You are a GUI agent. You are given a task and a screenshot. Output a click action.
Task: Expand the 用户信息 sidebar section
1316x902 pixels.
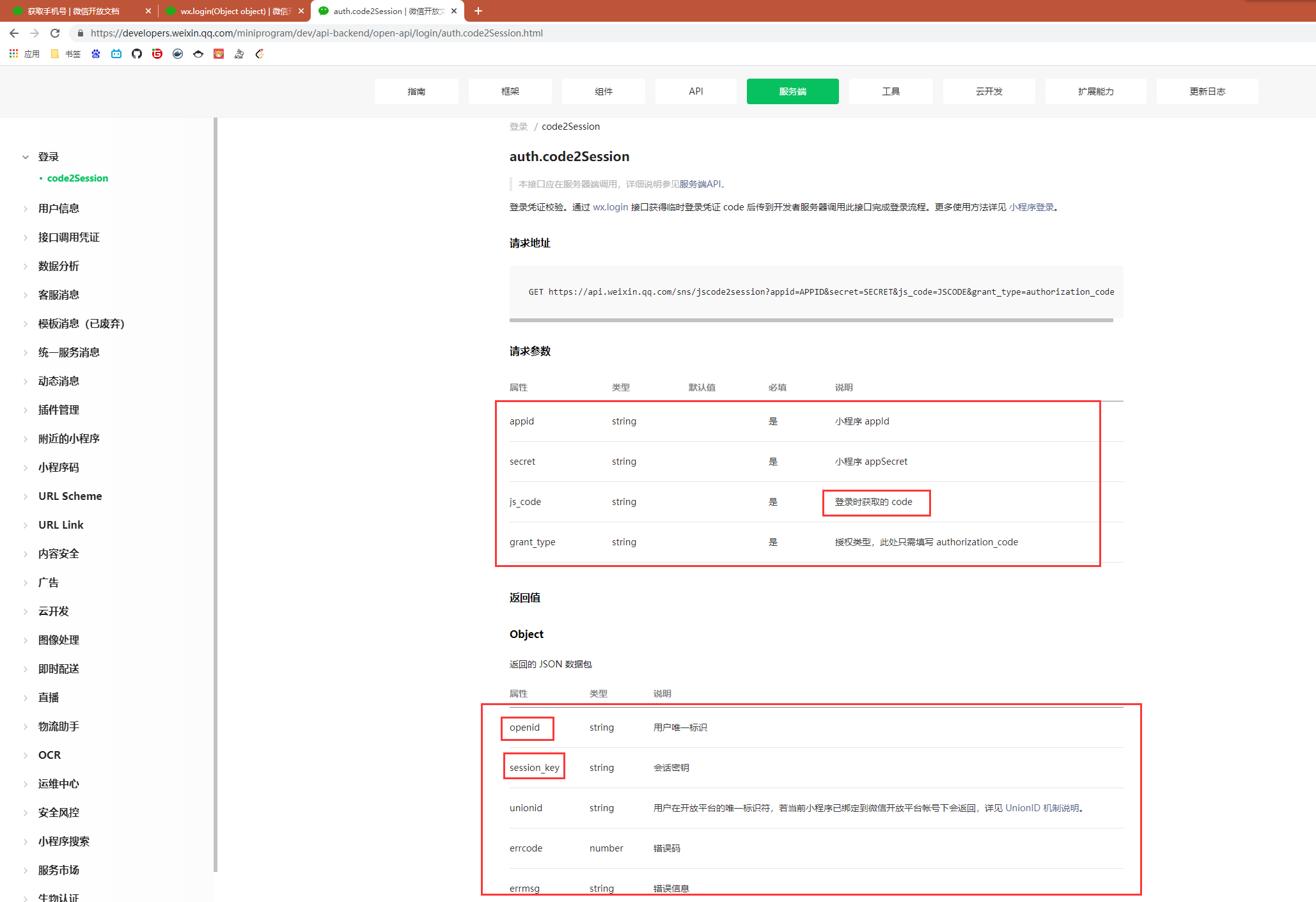(x=26, y=209)
